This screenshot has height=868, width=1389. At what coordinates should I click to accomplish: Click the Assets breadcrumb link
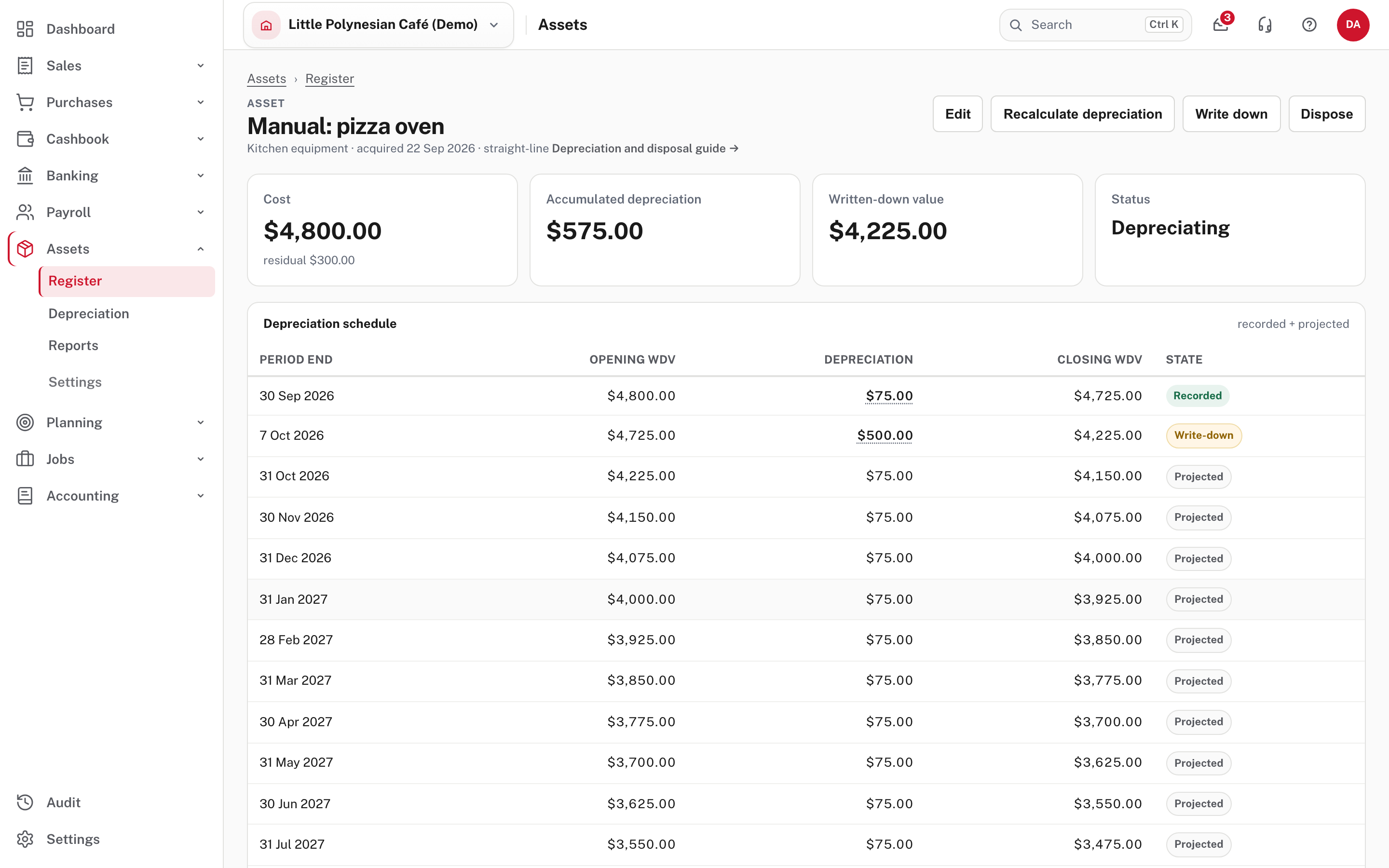coord(266,79)
